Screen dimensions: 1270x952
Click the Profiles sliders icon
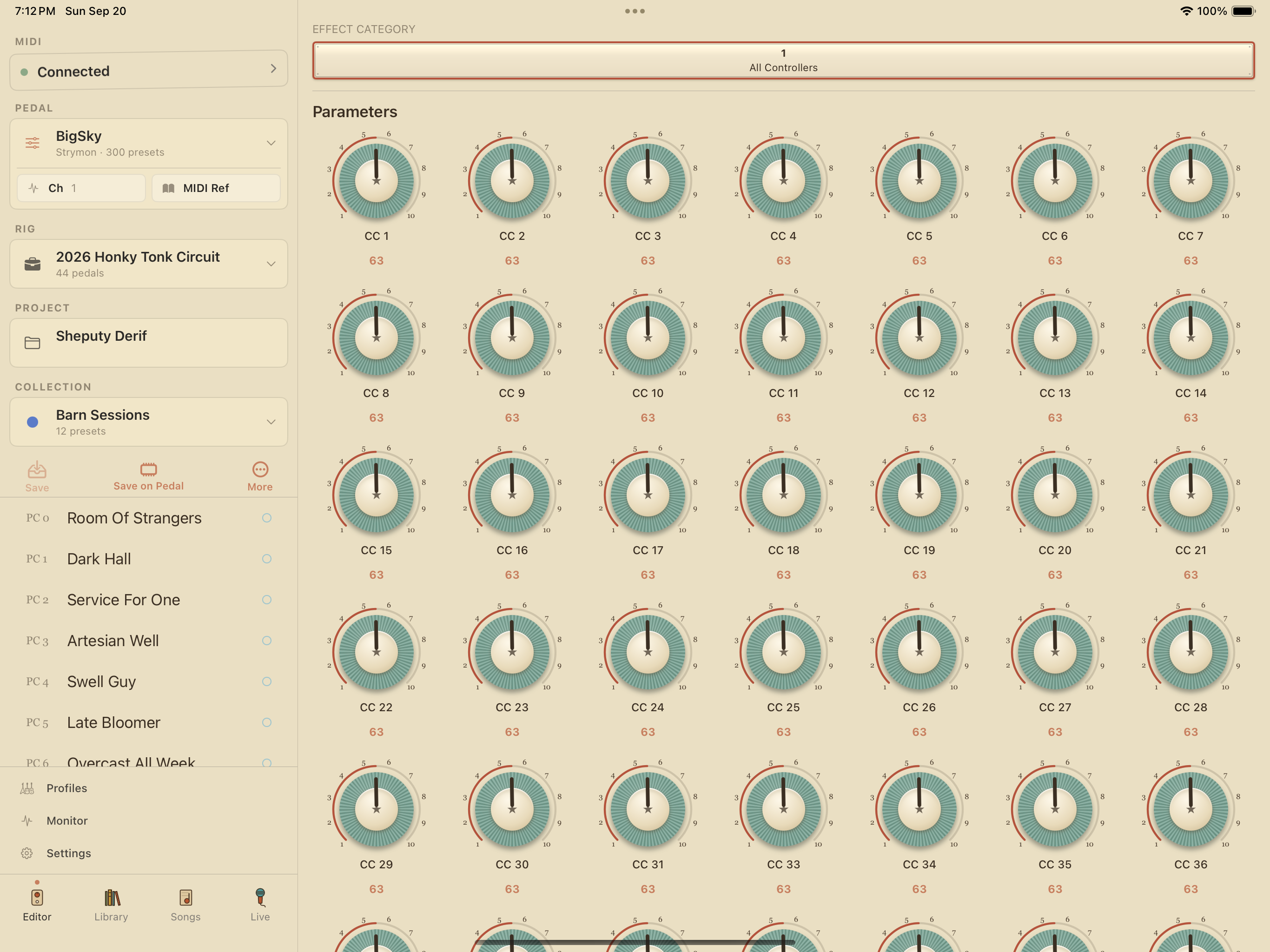[27, 788]
